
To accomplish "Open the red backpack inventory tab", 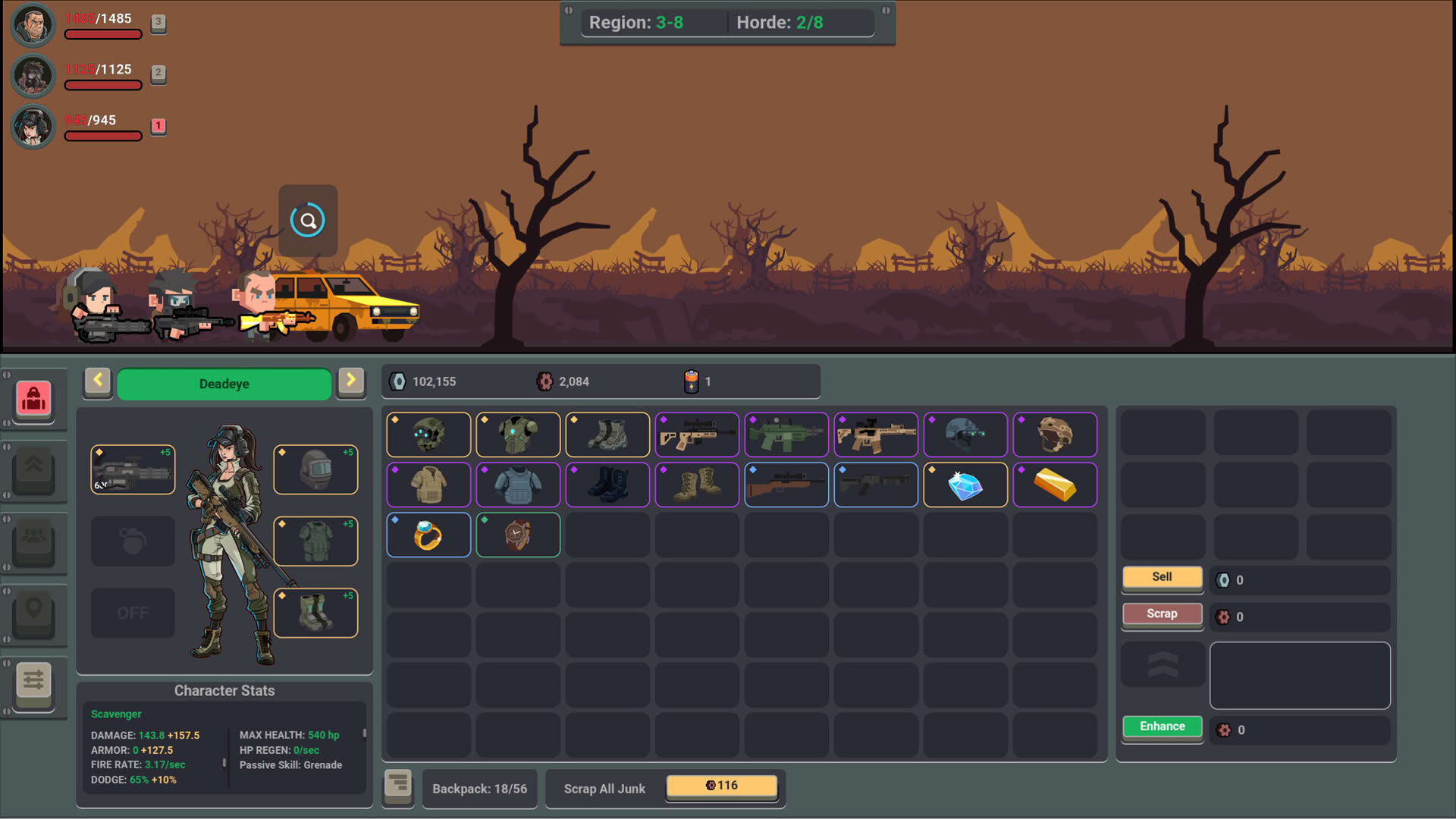I will pos(33,398).
